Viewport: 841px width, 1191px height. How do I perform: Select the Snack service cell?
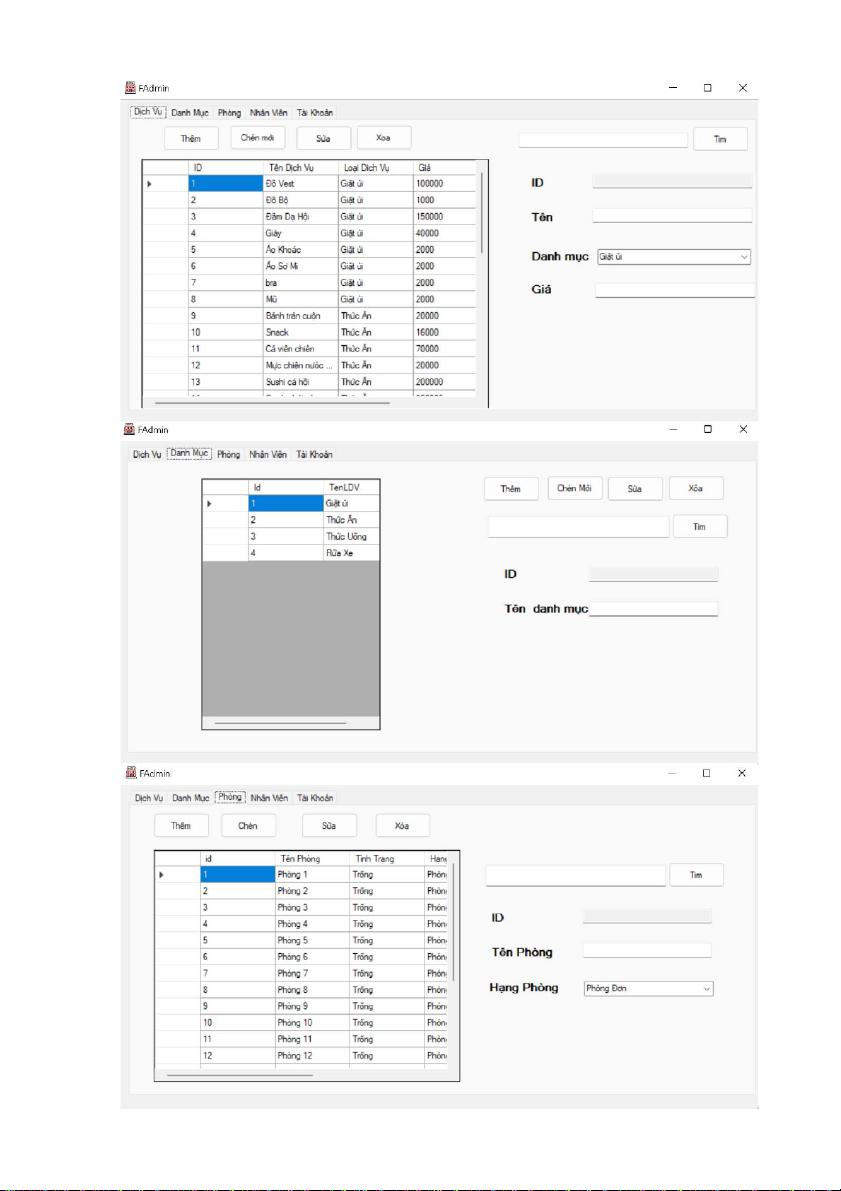(301, 333)
